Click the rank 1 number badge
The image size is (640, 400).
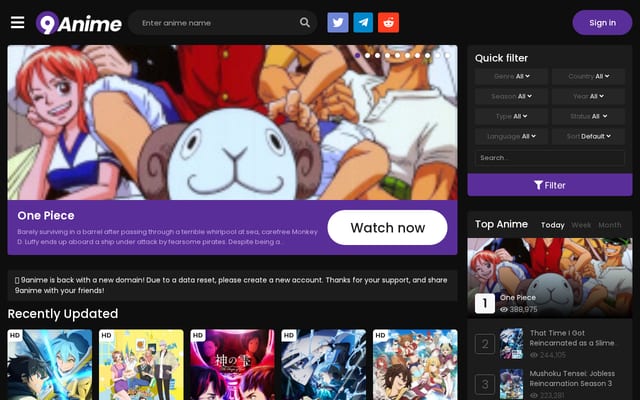[485, 303]
